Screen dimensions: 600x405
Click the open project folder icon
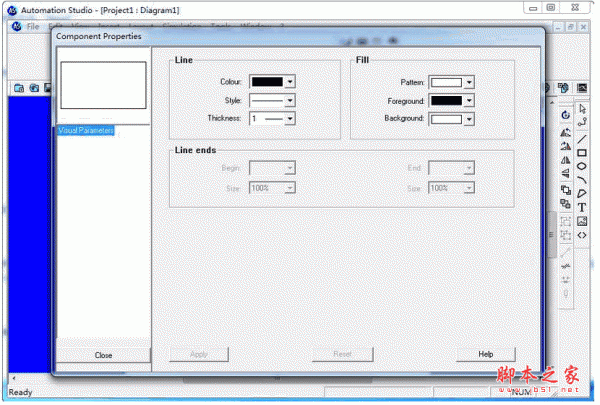coord(34,88)
